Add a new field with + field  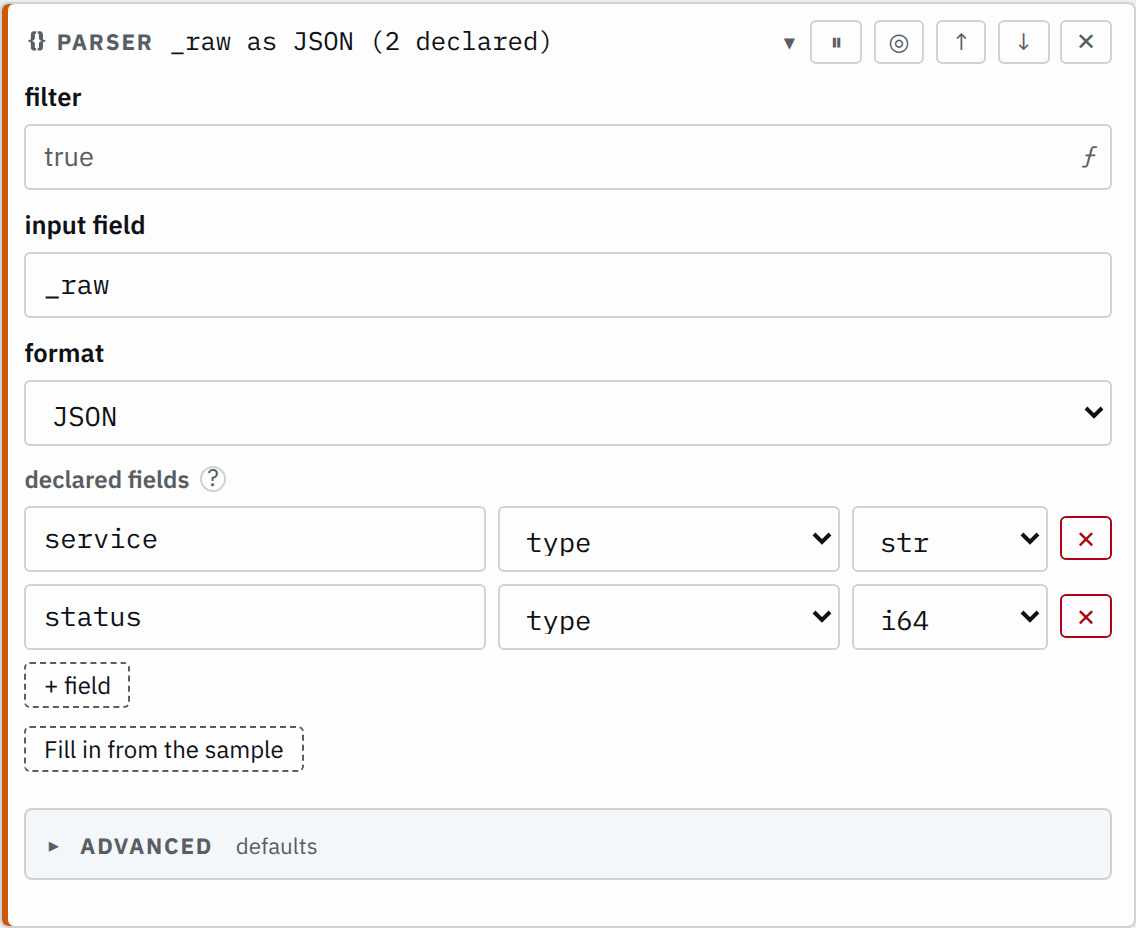pyautogui.click(x=77, y=685)
